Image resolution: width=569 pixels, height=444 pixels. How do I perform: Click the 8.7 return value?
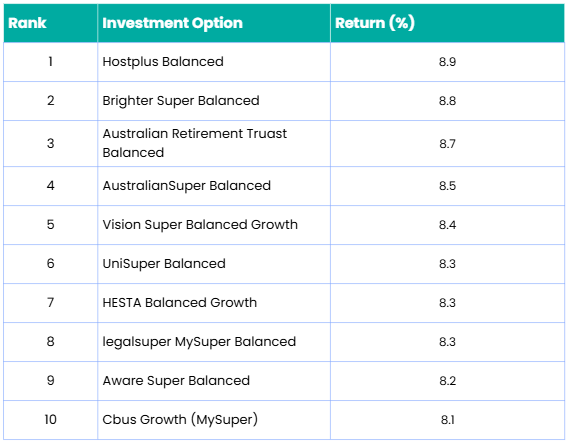[447, 144]
